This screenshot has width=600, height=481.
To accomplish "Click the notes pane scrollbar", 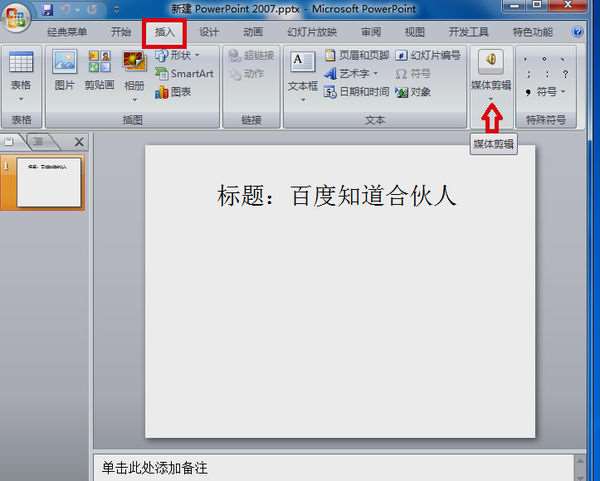I will pyautogui.click(x=580, y=468).
